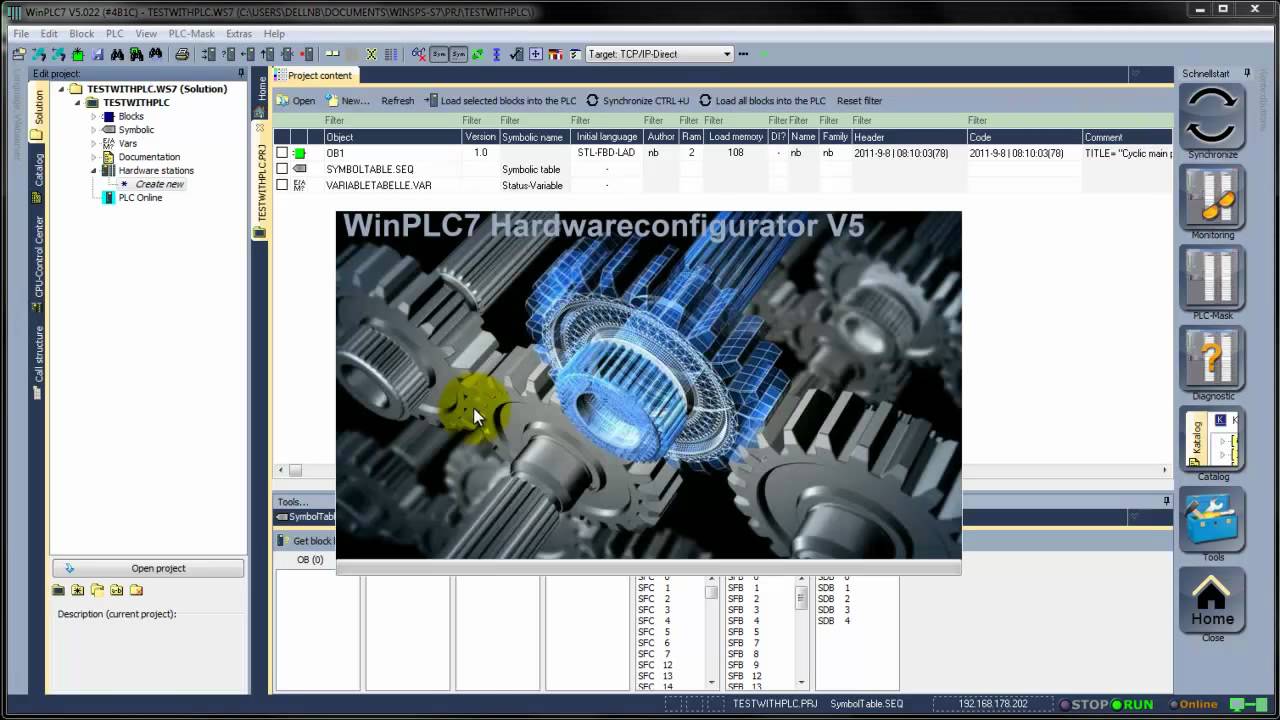Image resolution: width=1280 pixels, height=720 pixels.
Task: Select the Call structure side tab
Action: 38,360
